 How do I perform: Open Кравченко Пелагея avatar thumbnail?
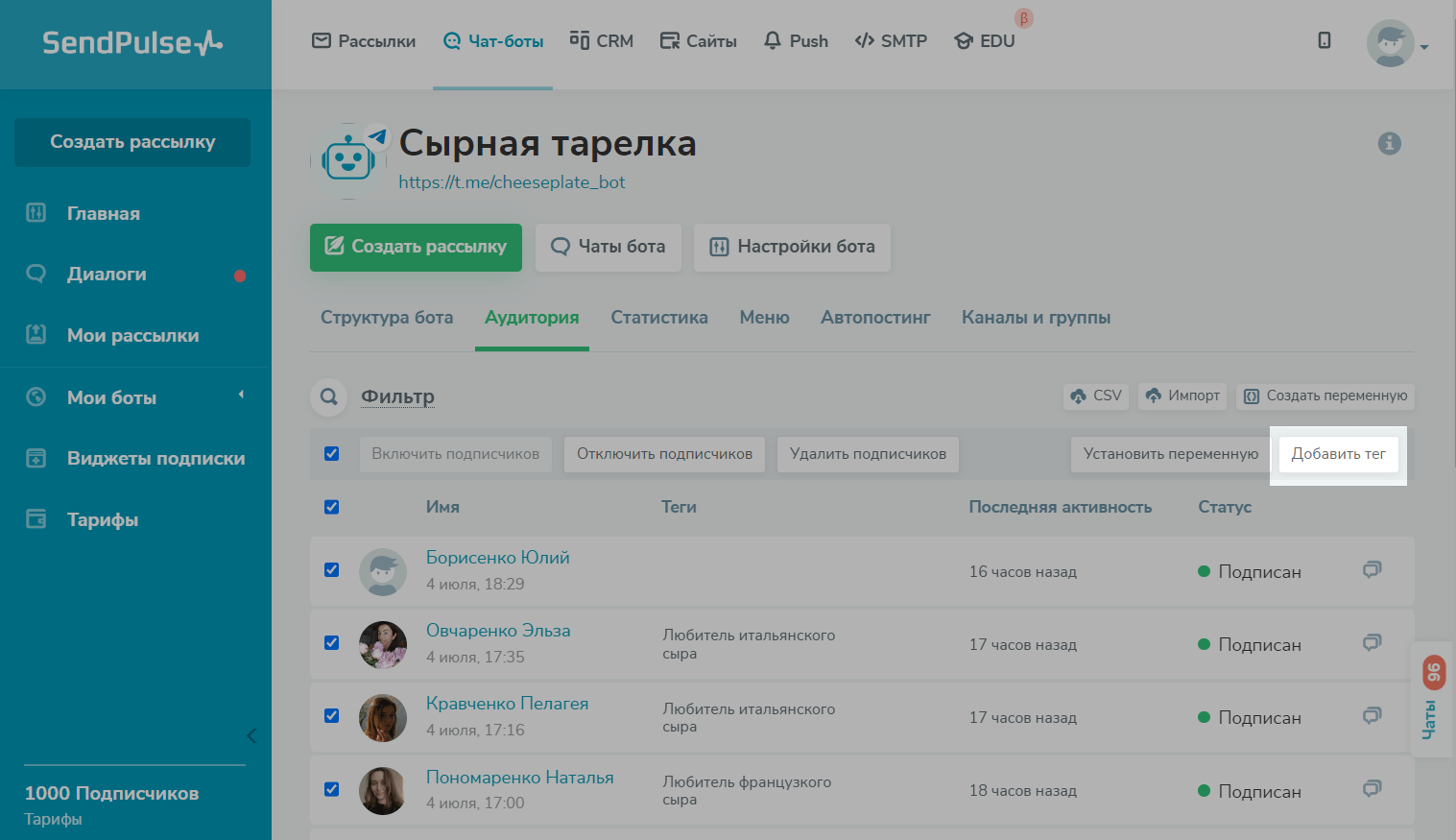point(383,718)
